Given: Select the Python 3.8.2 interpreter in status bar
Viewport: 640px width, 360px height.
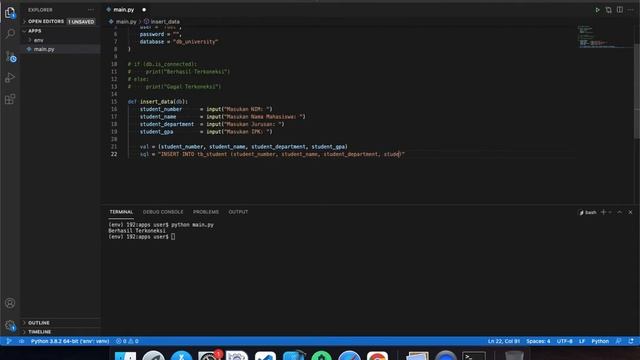Looking at the screenshot, I should [x=70, y=341].
